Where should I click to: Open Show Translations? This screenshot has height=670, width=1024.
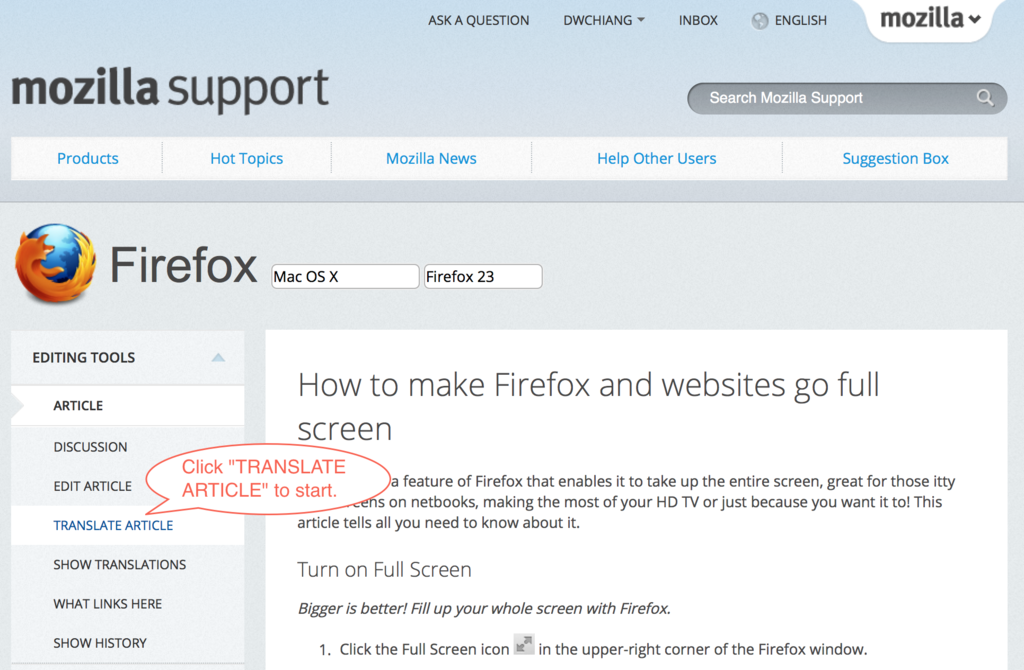click(120, 565)
